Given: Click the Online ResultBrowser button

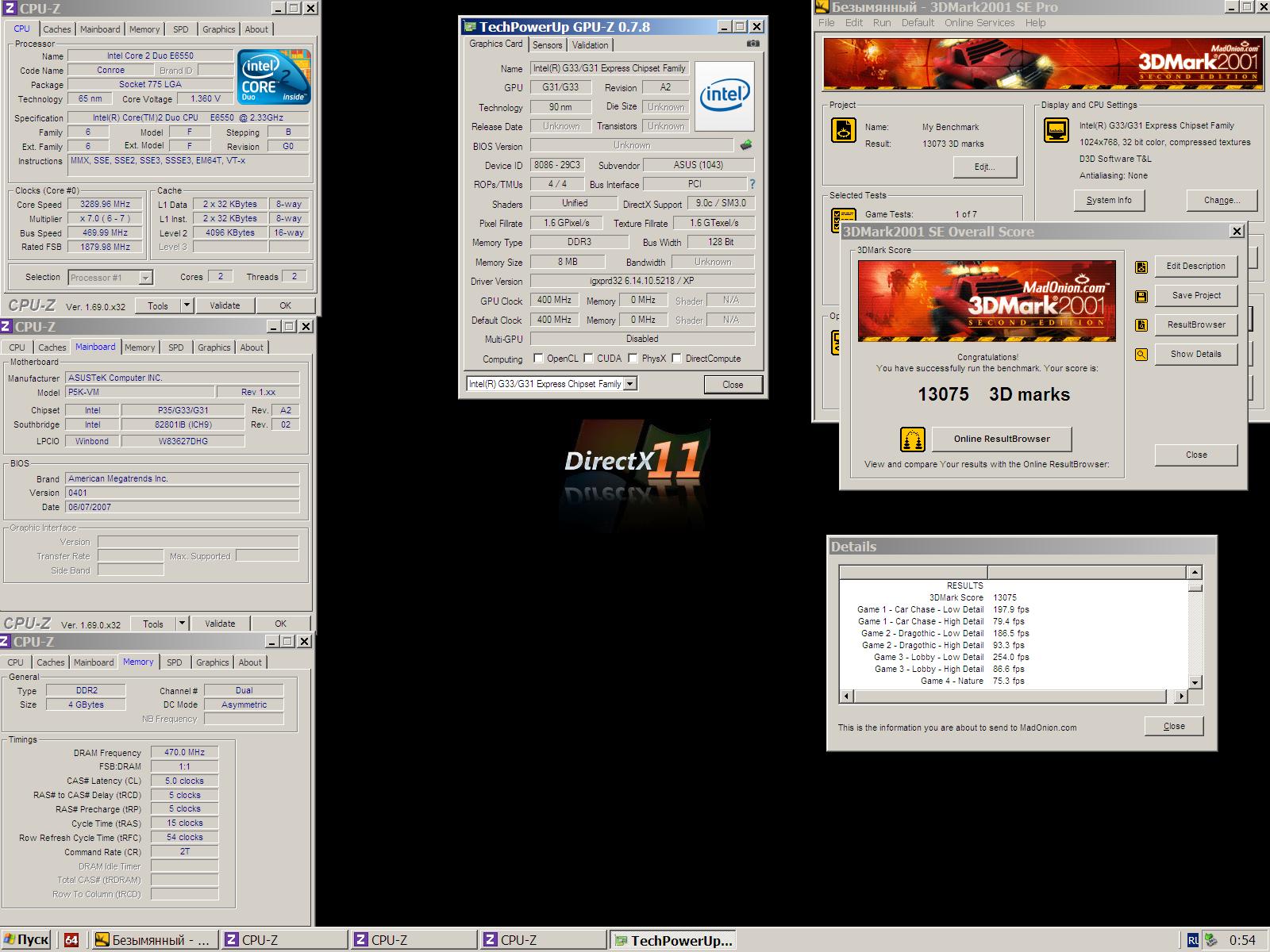Looking at the screenshot, I should [1002, 439].
